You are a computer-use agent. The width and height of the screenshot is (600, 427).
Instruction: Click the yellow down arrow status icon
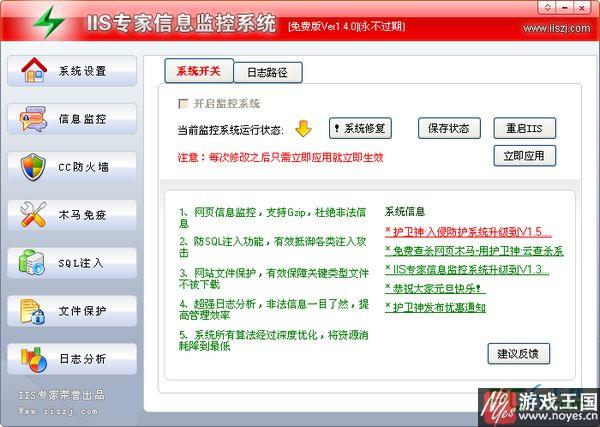click(x=303, y=129)
